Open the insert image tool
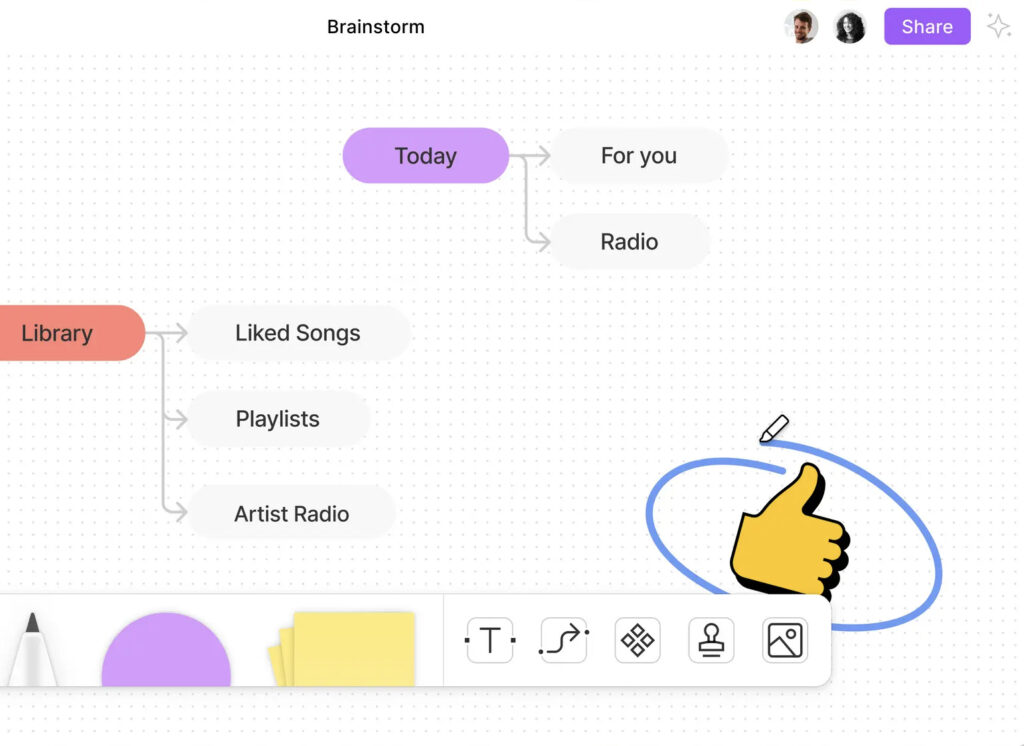The image size is (1024, 746). 785,640
